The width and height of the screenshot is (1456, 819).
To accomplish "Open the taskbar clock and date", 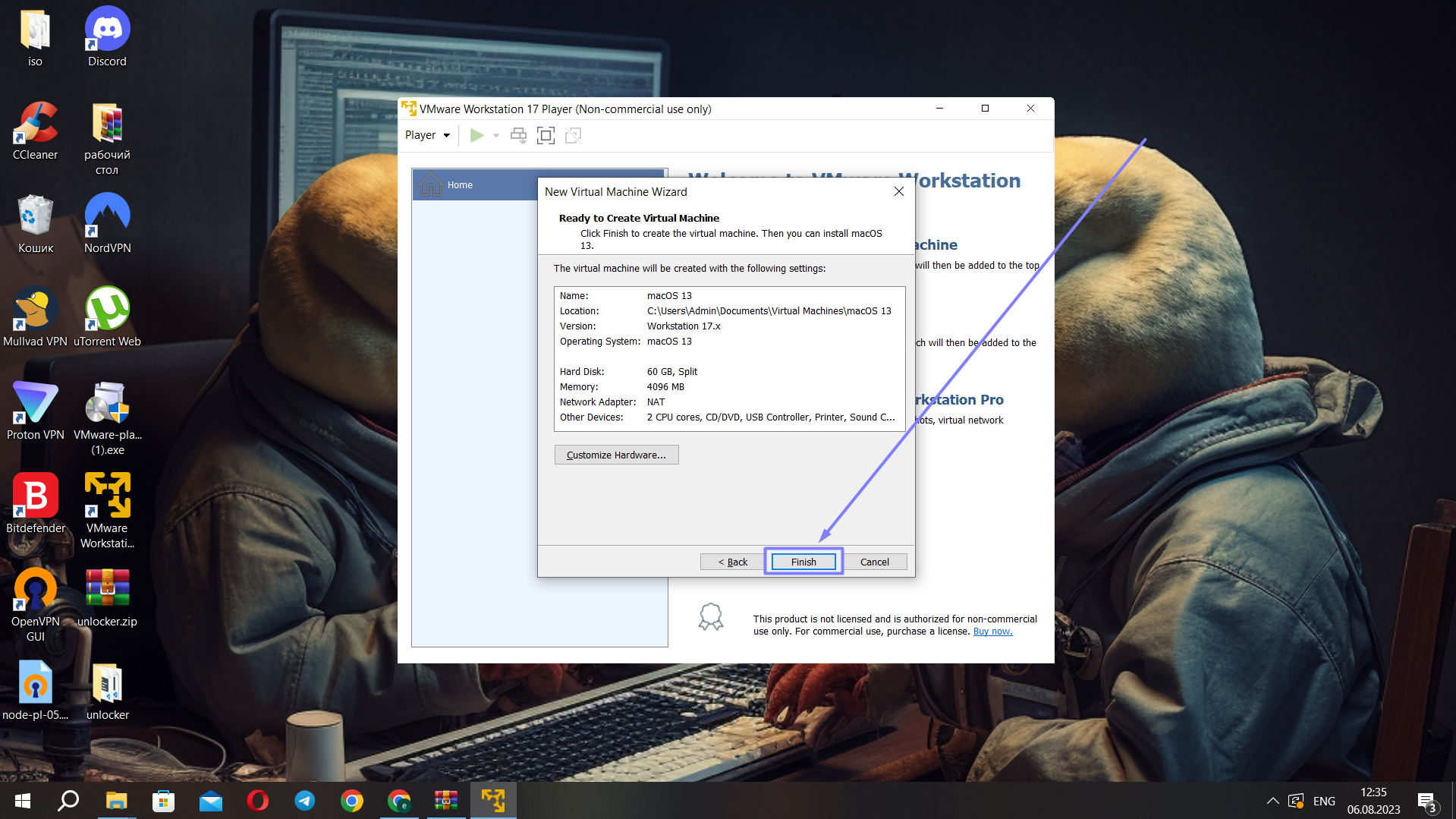I will [x=1373, y=801].
